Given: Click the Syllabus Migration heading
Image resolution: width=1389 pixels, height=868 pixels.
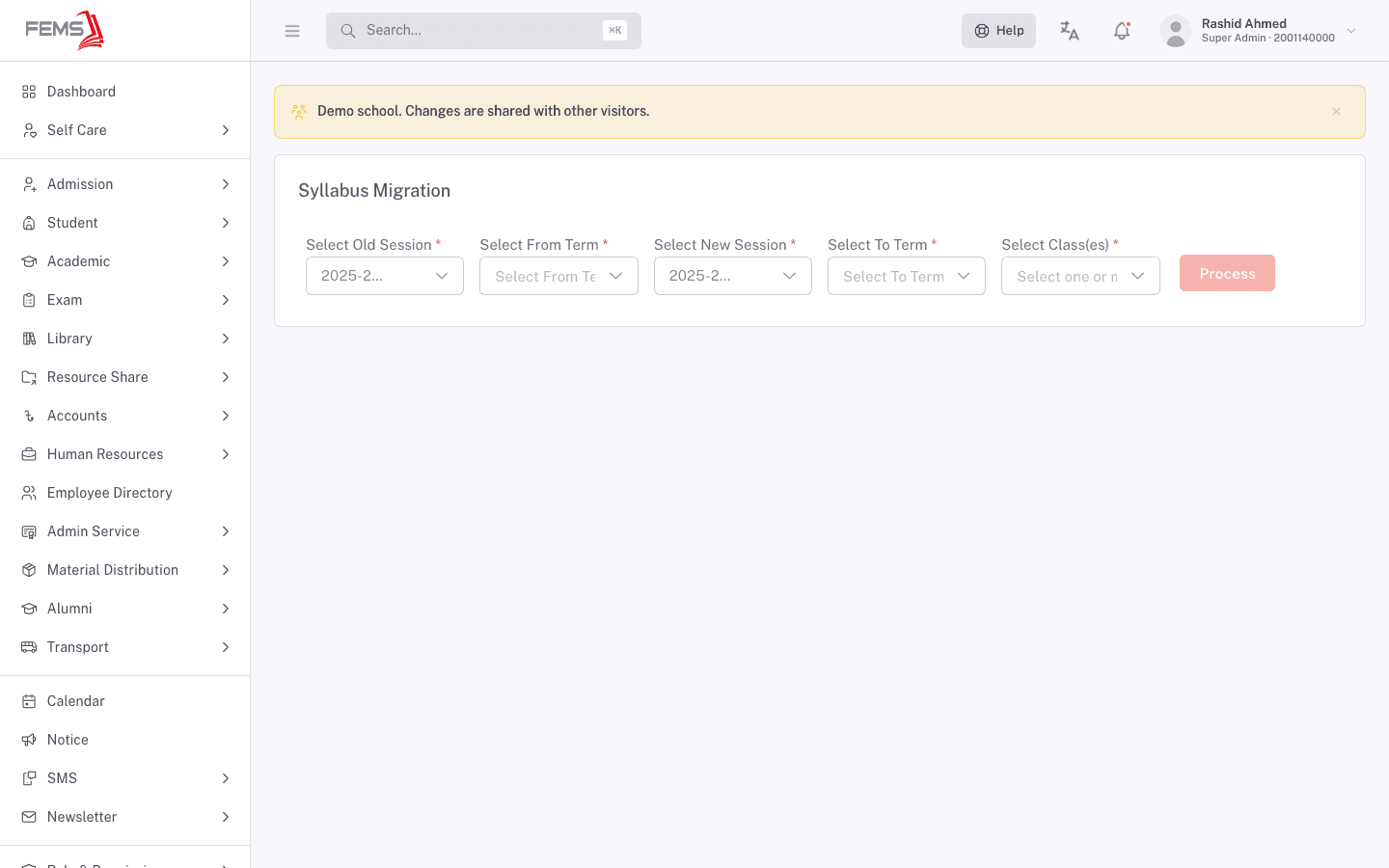Looking at the screenshot, I should (x=374, y=191).
